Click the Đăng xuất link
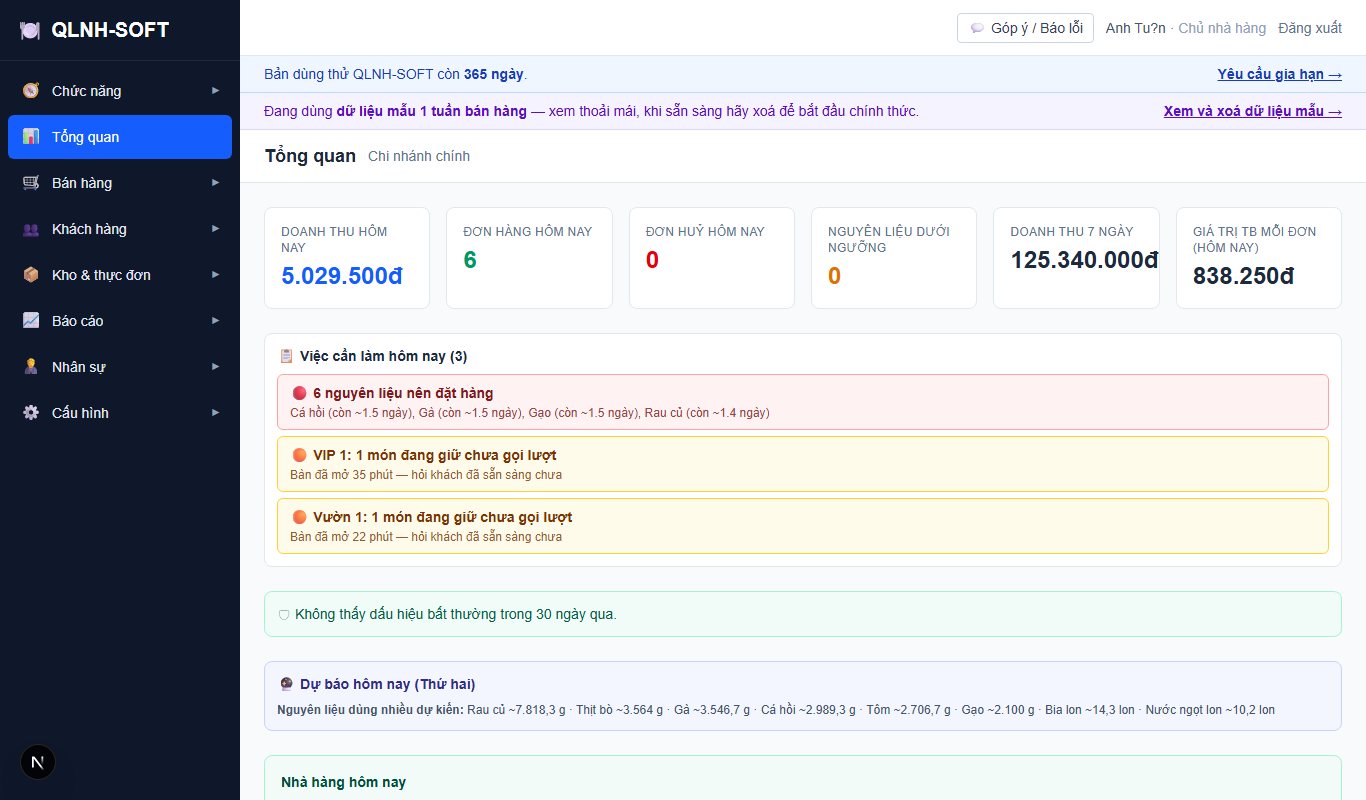1366x800 pixels. (1310, 28)
